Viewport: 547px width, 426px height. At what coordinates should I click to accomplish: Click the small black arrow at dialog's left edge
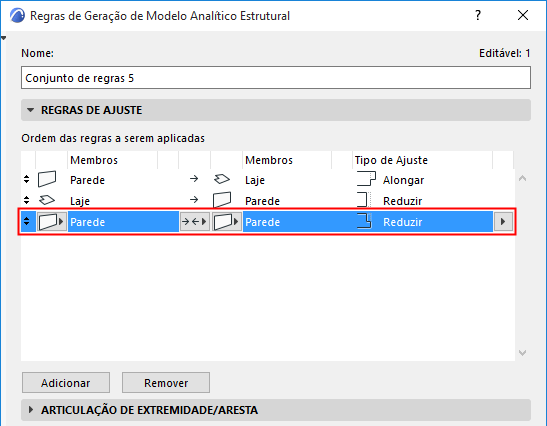click(x=3, y=38)
